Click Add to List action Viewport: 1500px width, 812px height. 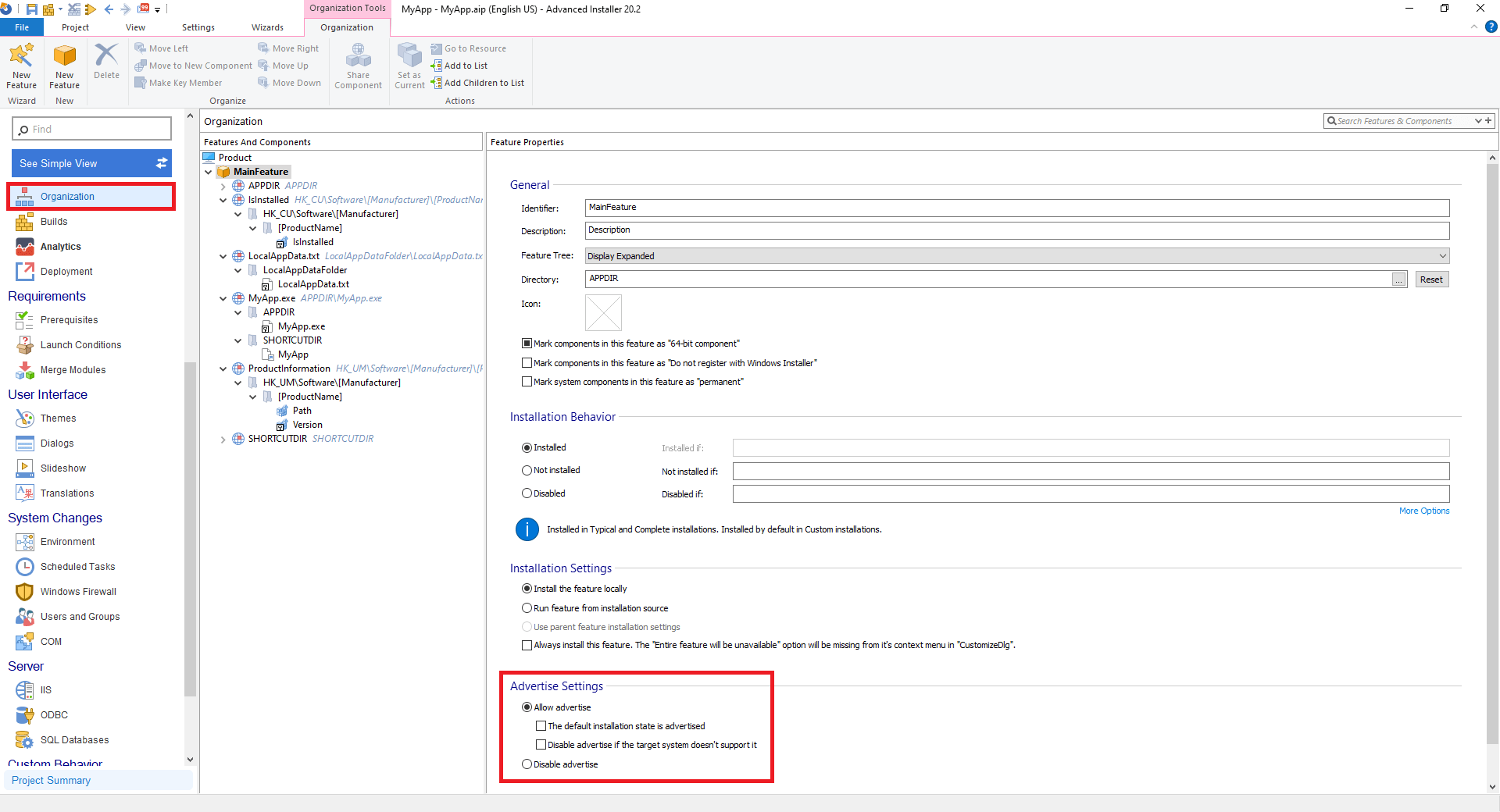(459, 66)
